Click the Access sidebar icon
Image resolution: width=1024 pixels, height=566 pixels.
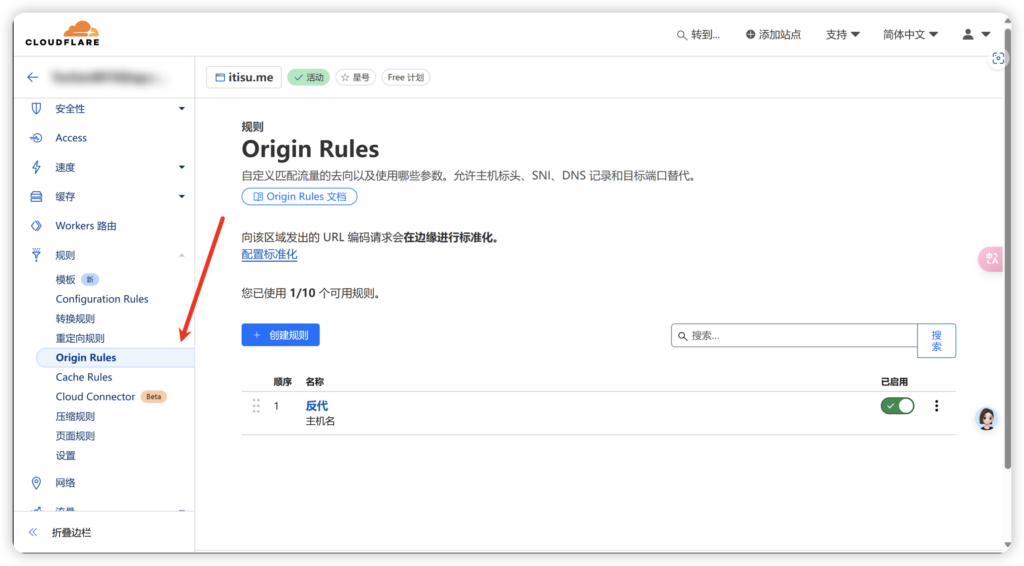point(36,138)
